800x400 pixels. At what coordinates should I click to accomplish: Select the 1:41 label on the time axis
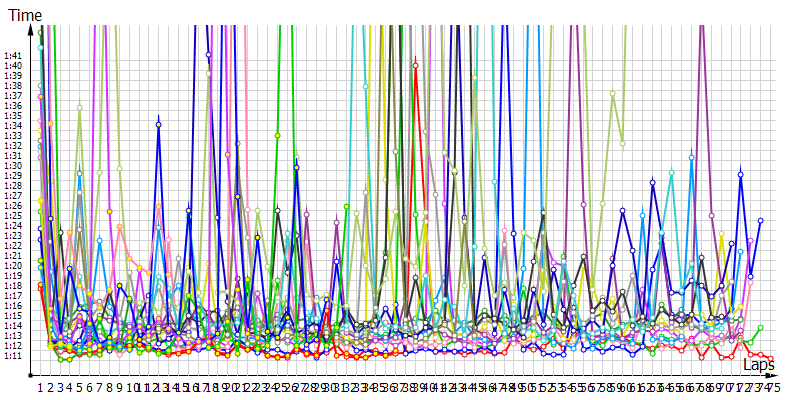click(13, 55)
